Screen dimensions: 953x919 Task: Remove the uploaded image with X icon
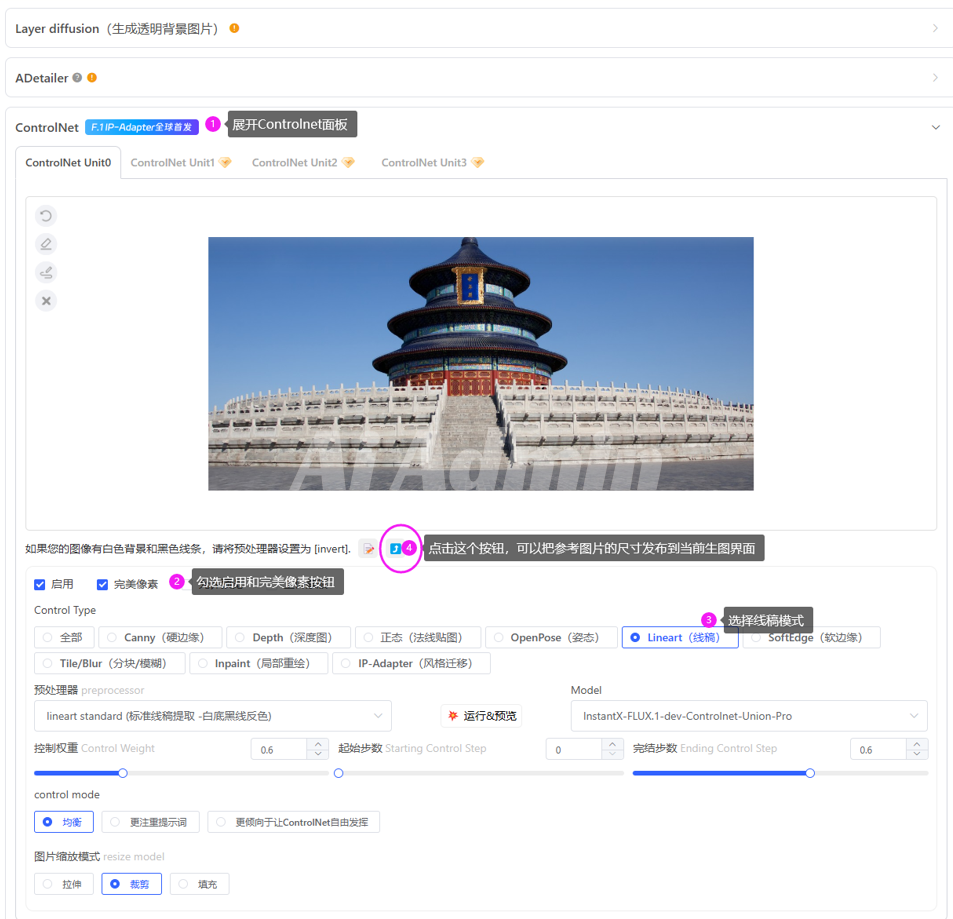click(46, 300)
